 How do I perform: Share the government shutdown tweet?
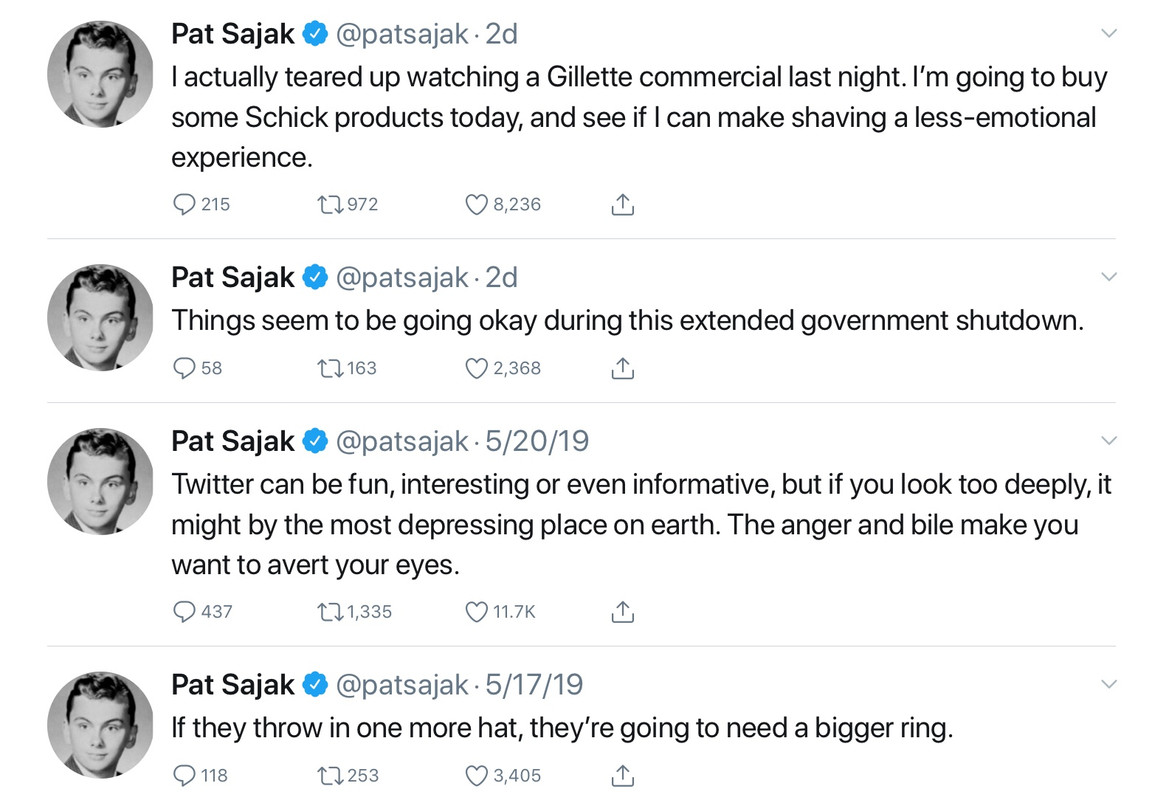point(622,368)
